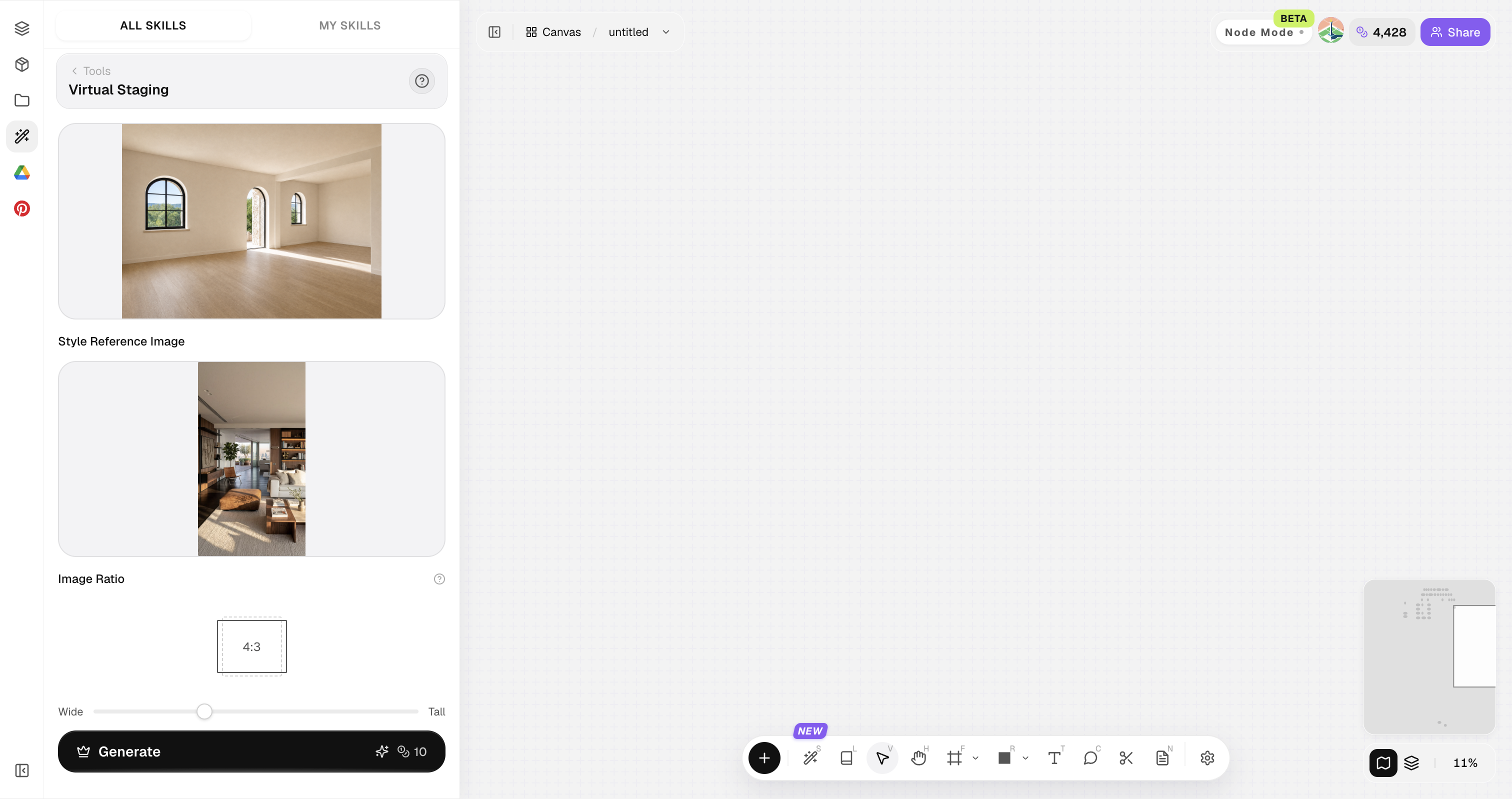Expand frame tool options chevron
Screen dimensions: 1512x799
975,758
